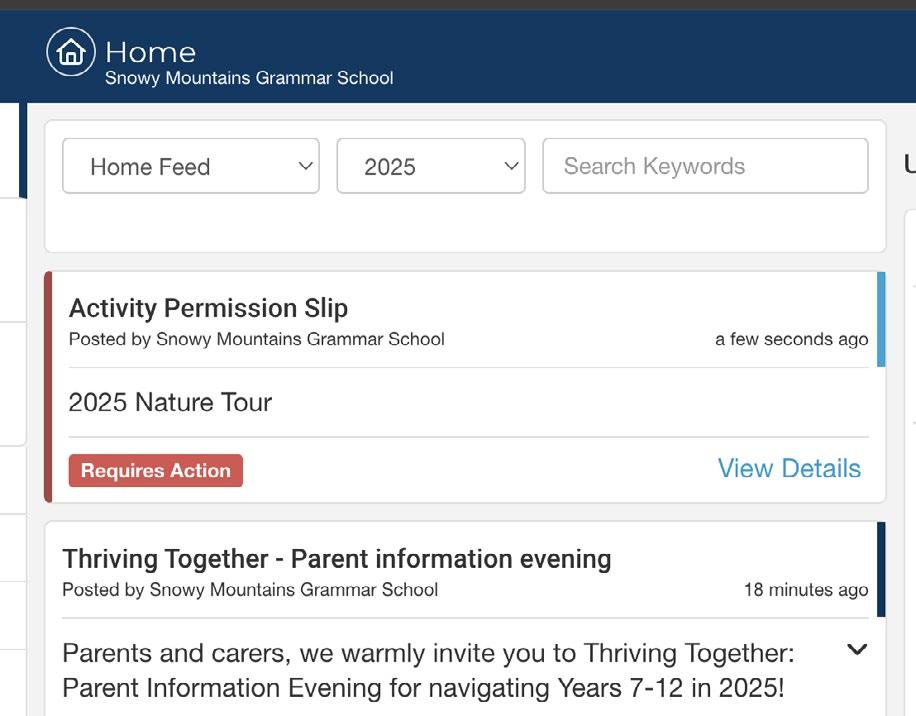The width and height of the screenshot is (916, 716).
Task: Click the red left border of the permission slip card
Action: coord(48,386)
